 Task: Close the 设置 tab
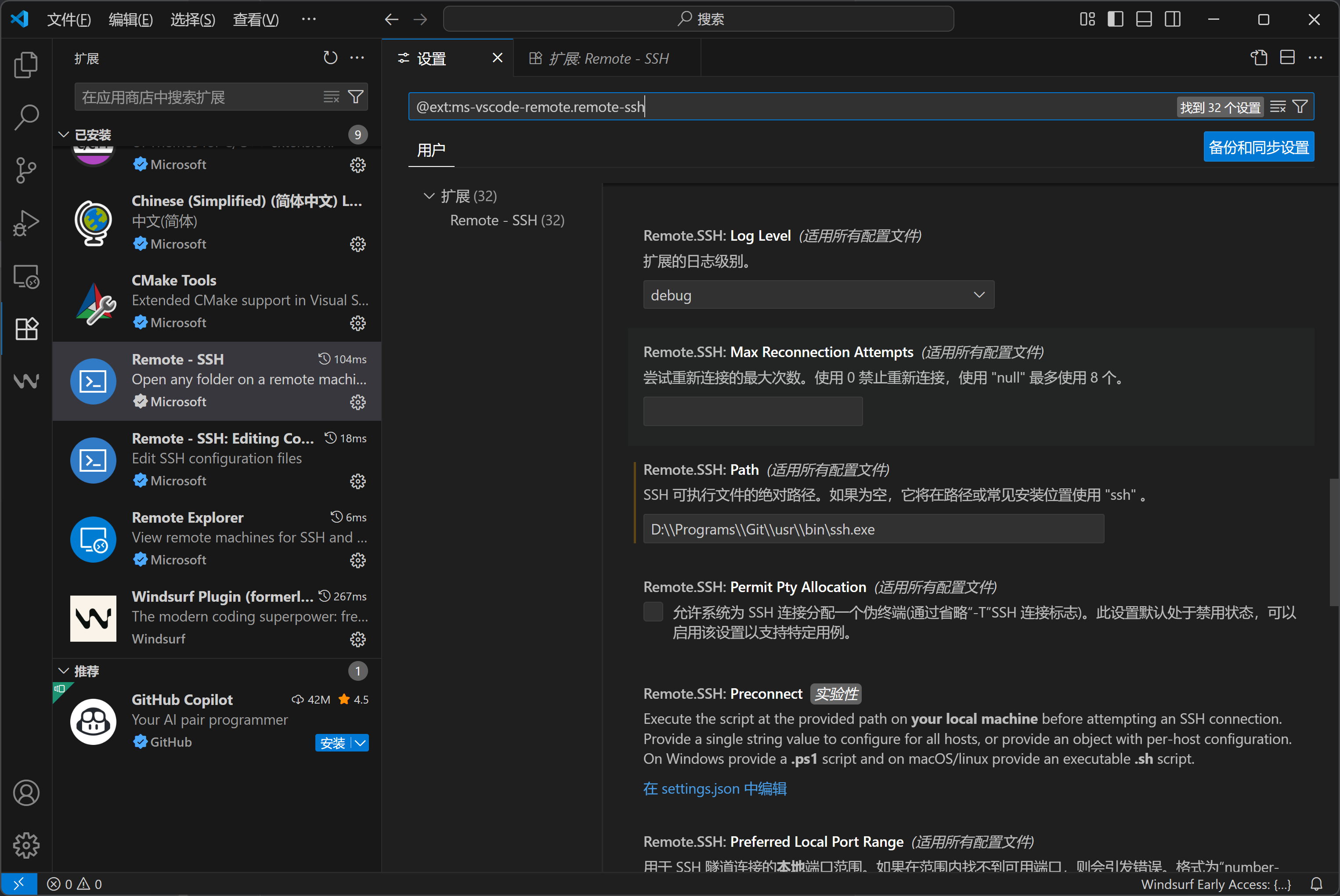point(497,58)
